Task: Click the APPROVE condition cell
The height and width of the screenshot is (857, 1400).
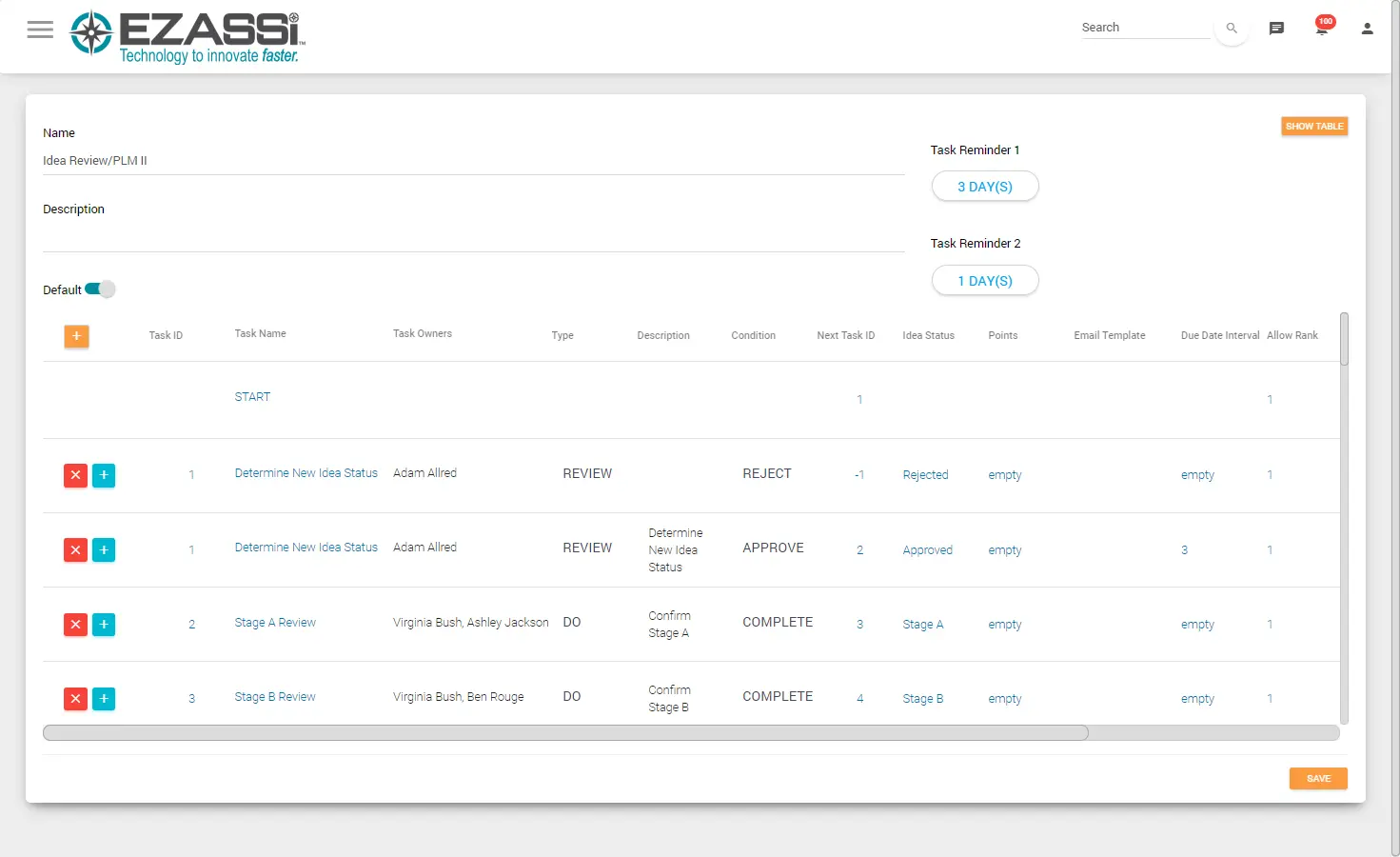Action: click(x=773, y=548)
